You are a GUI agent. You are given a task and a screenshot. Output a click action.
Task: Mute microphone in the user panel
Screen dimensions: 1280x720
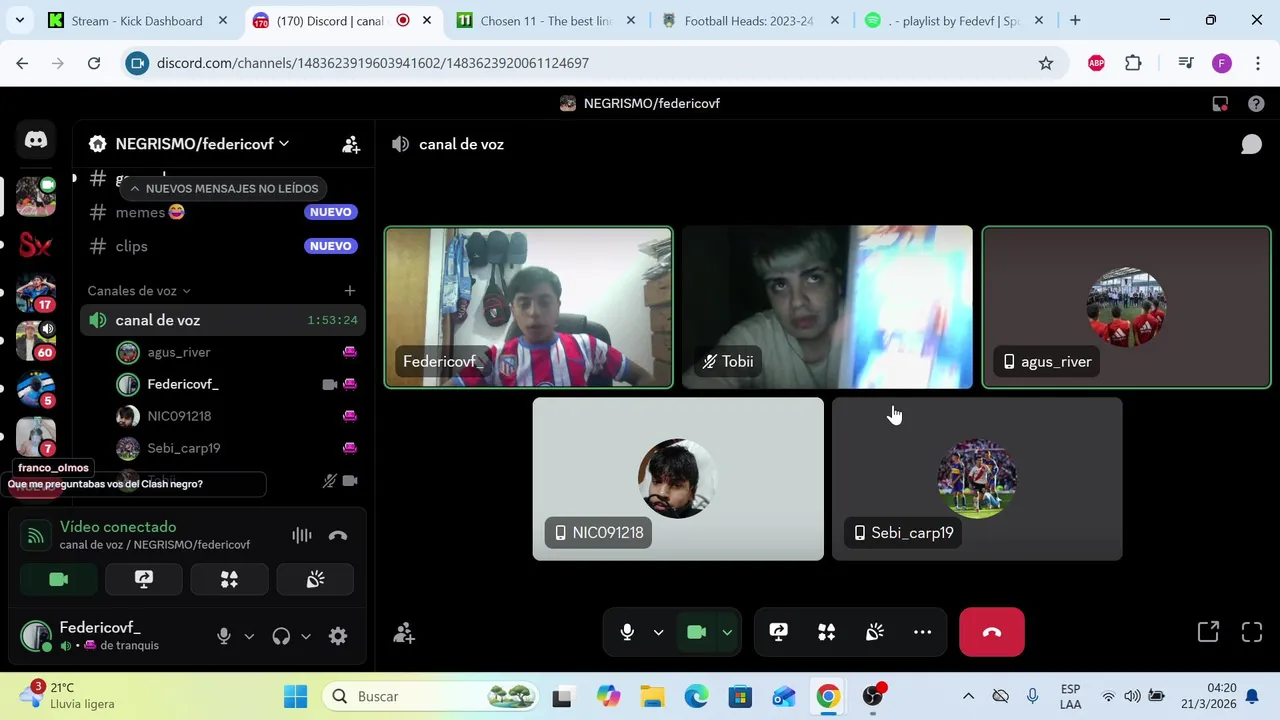click(224, 636)
